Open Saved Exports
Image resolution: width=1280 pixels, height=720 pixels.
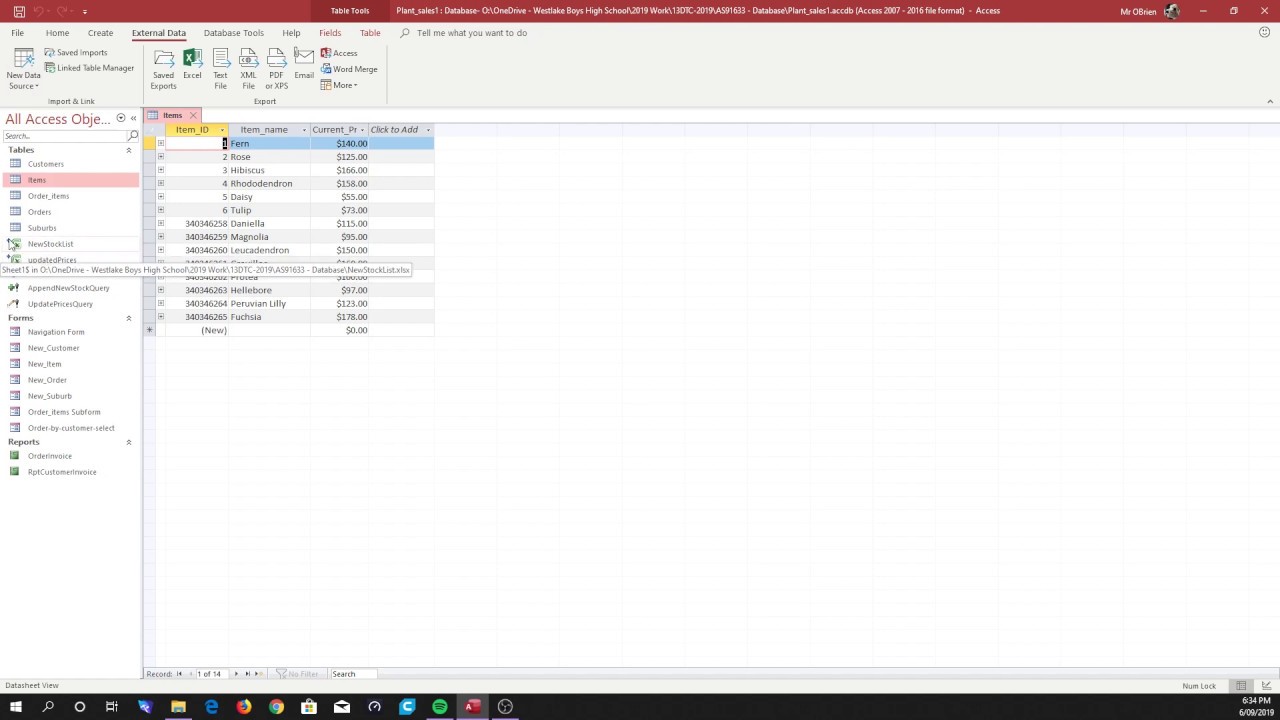(163, 68)
